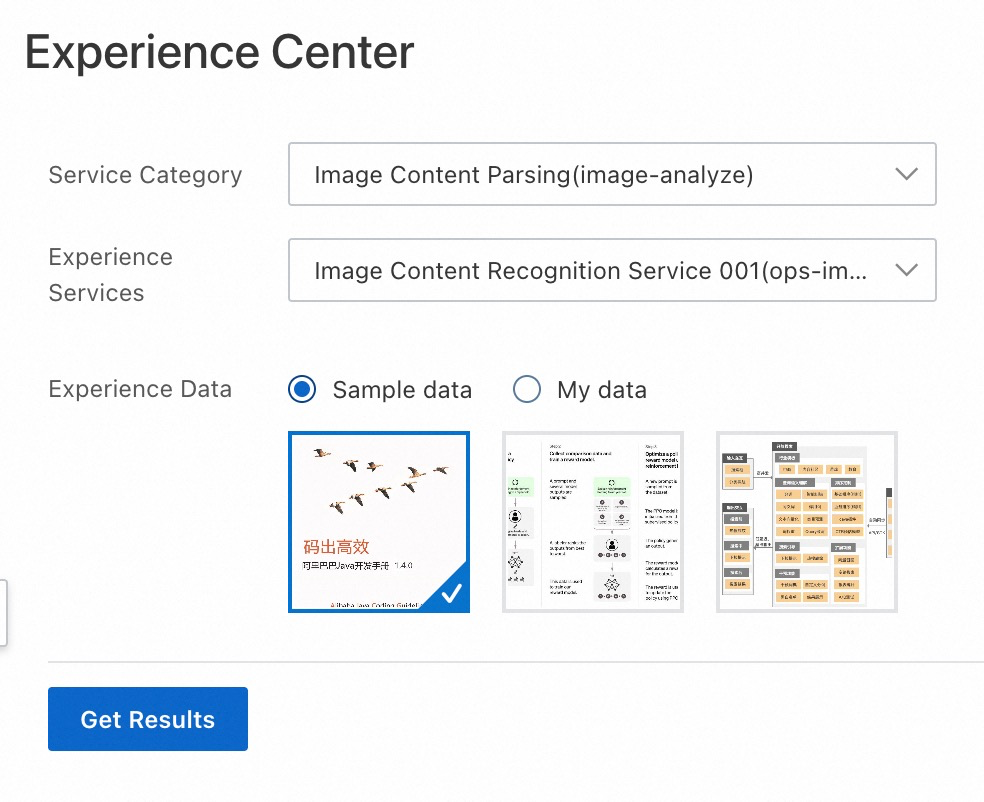984x802 pixels.
Task: Select the Sample data radio button
Action: click(x=302, y=389)
